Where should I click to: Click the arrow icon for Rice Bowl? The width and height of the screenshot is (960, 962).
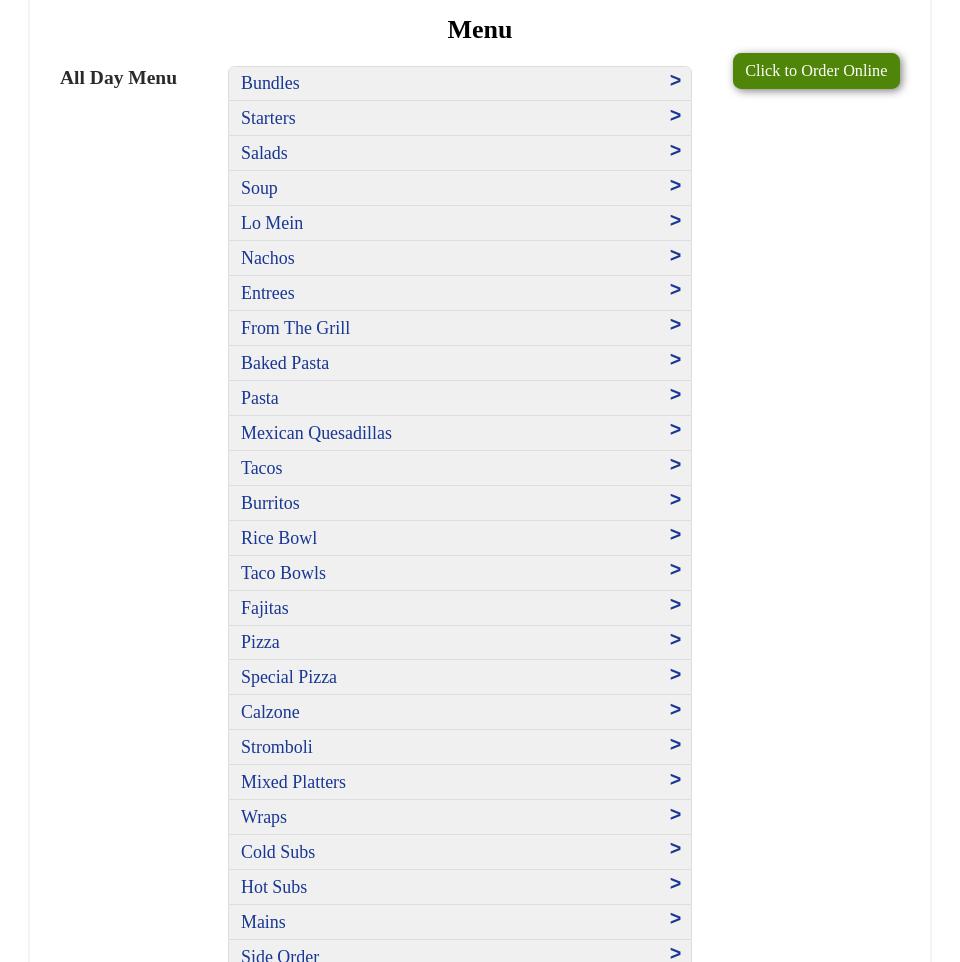click(675, 535)
